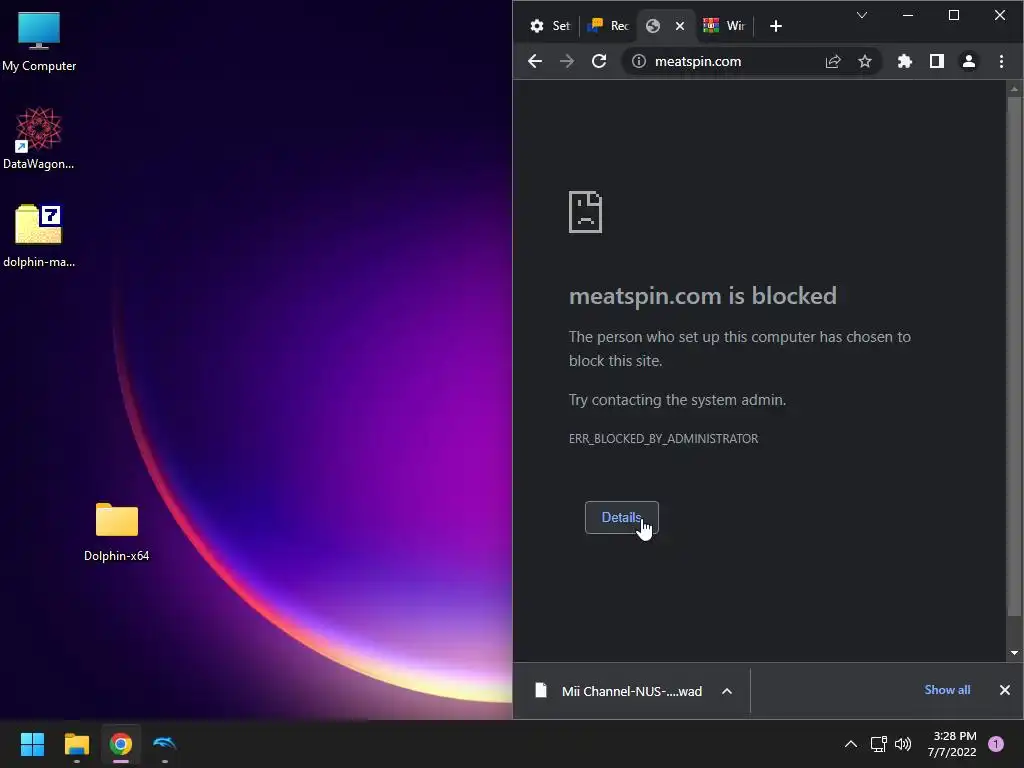The width and height of the screenshot is (1024, 768).
Task: Show hidden tray icons chevron
Action: (x=850, y=744)
